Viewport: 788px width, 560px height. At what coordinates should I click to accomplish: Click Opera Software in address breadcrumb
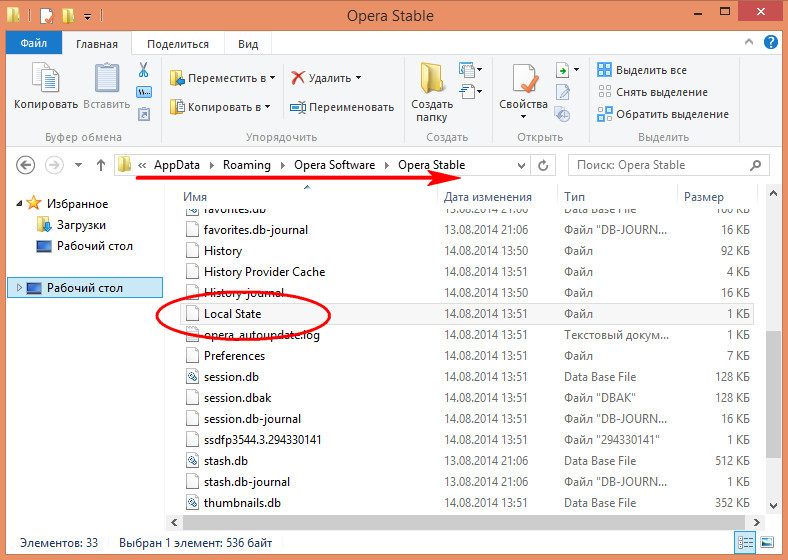[x=334, y=165]
